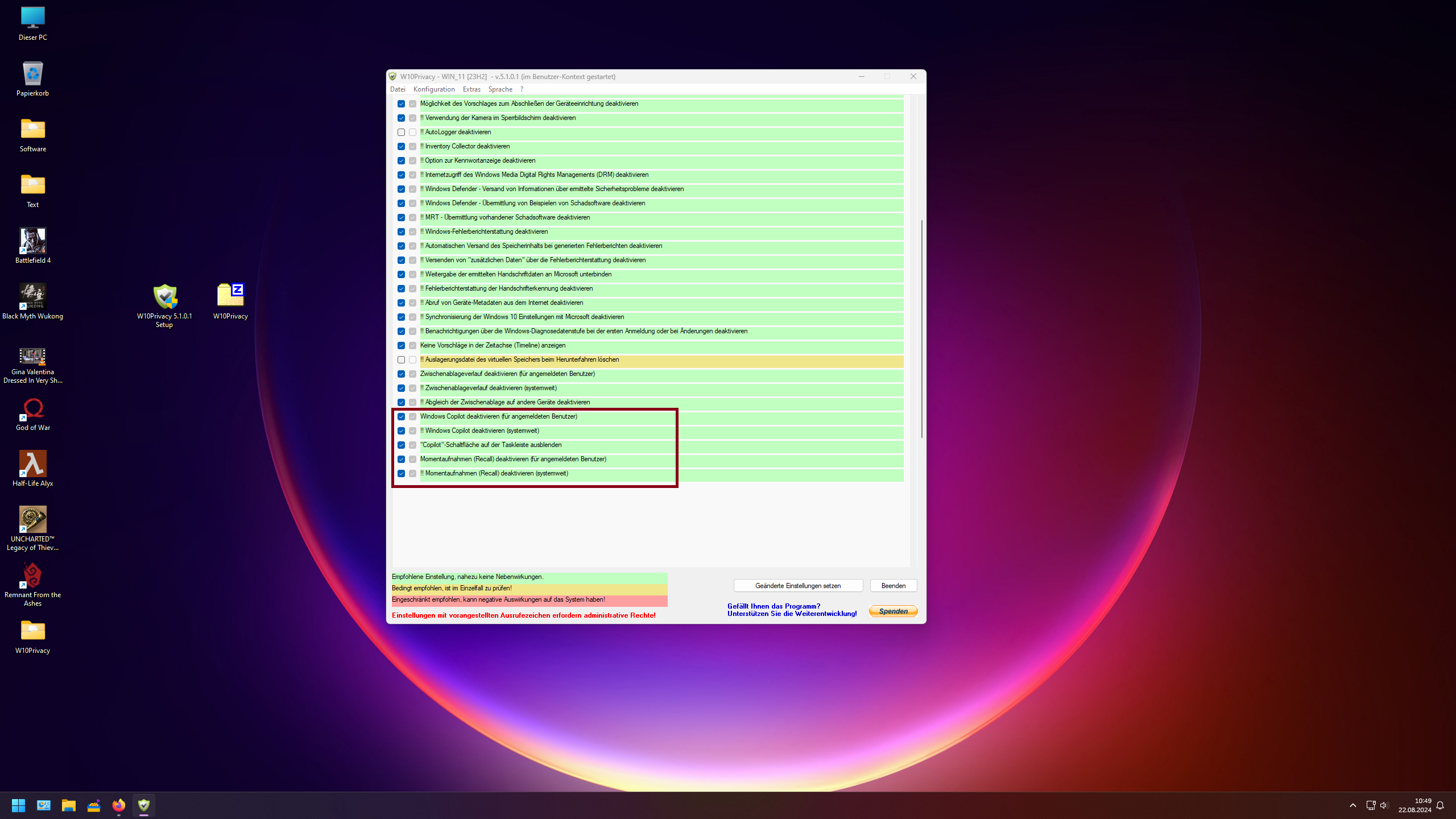Start Half-Life Alyx from the desktop
The width and height of the screenshot is (1456, 819).
point(32,464)
